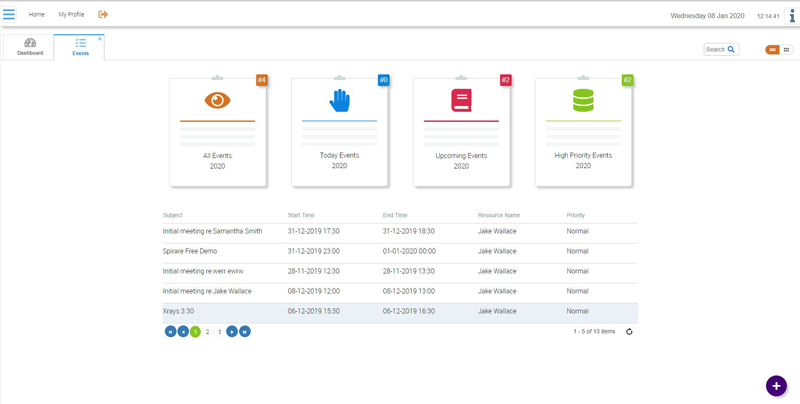Open the My Profile menu item
Image resolution: width=800 pixels, height=404 pixels.
pos(71,15)
